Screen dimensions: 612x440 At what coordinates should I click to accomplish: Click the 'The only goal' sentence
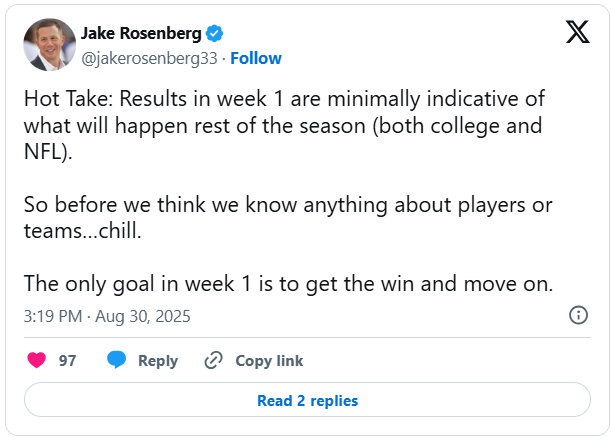tap(288, 284)
